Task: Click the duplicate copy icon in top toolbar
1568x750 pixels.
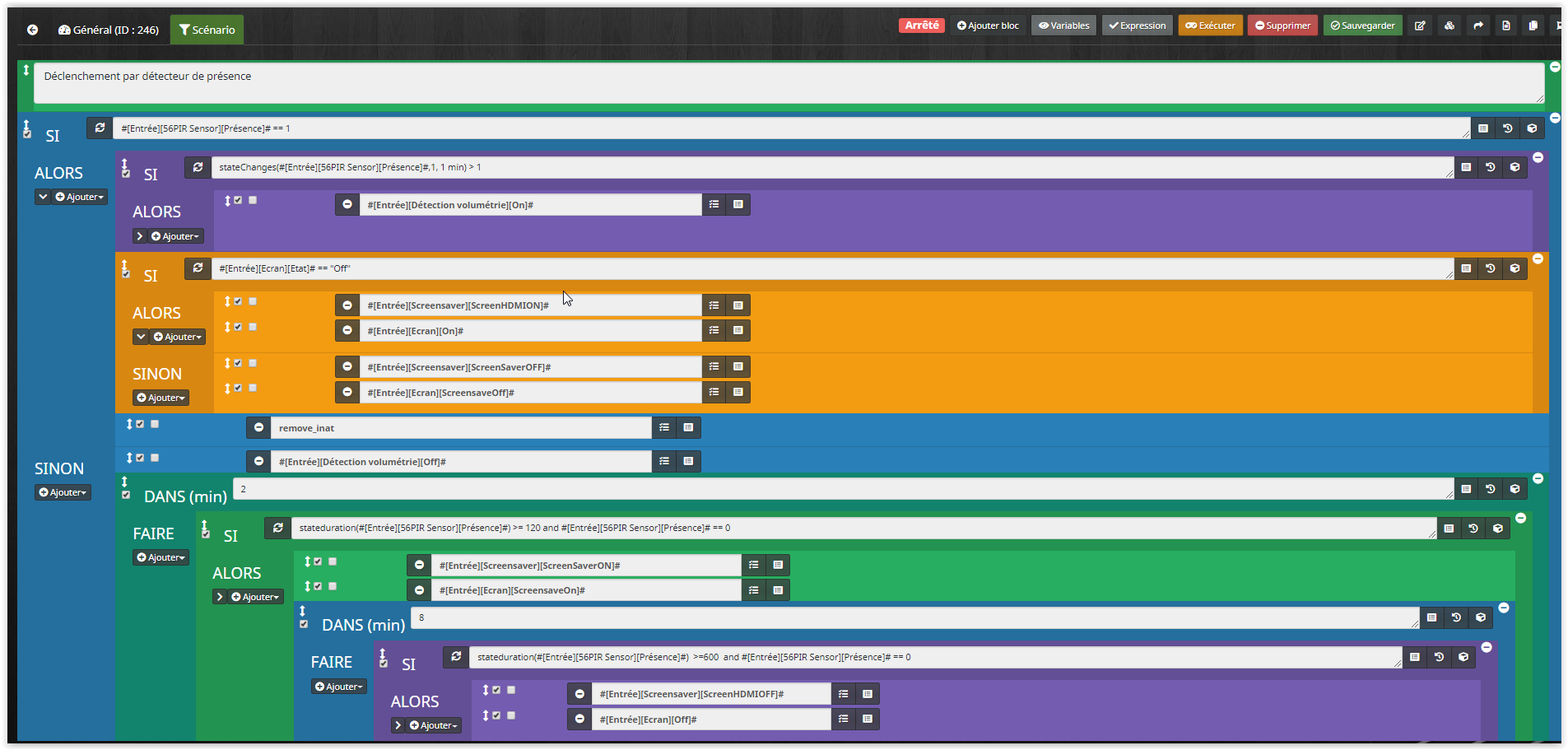Action: pyautogui.click(x=1533, y=26)
